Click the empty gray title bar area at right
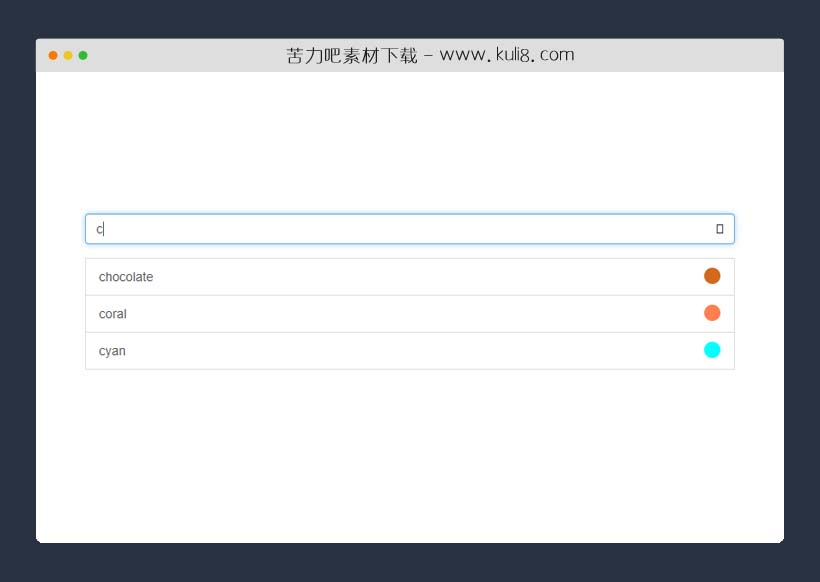 point(700,55)
